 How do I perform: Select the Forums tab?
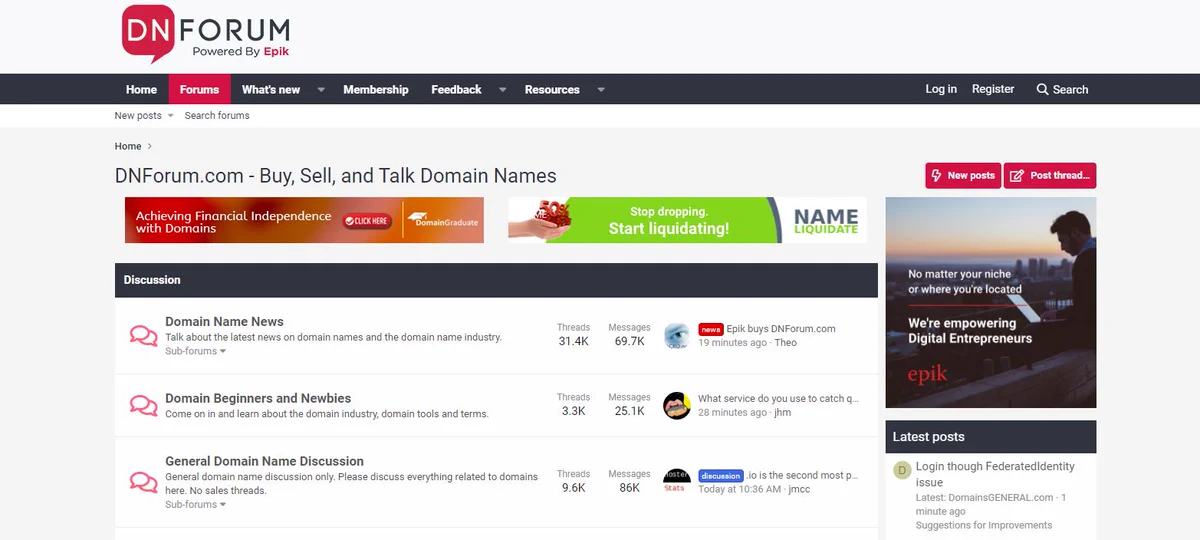pos(199,89)
